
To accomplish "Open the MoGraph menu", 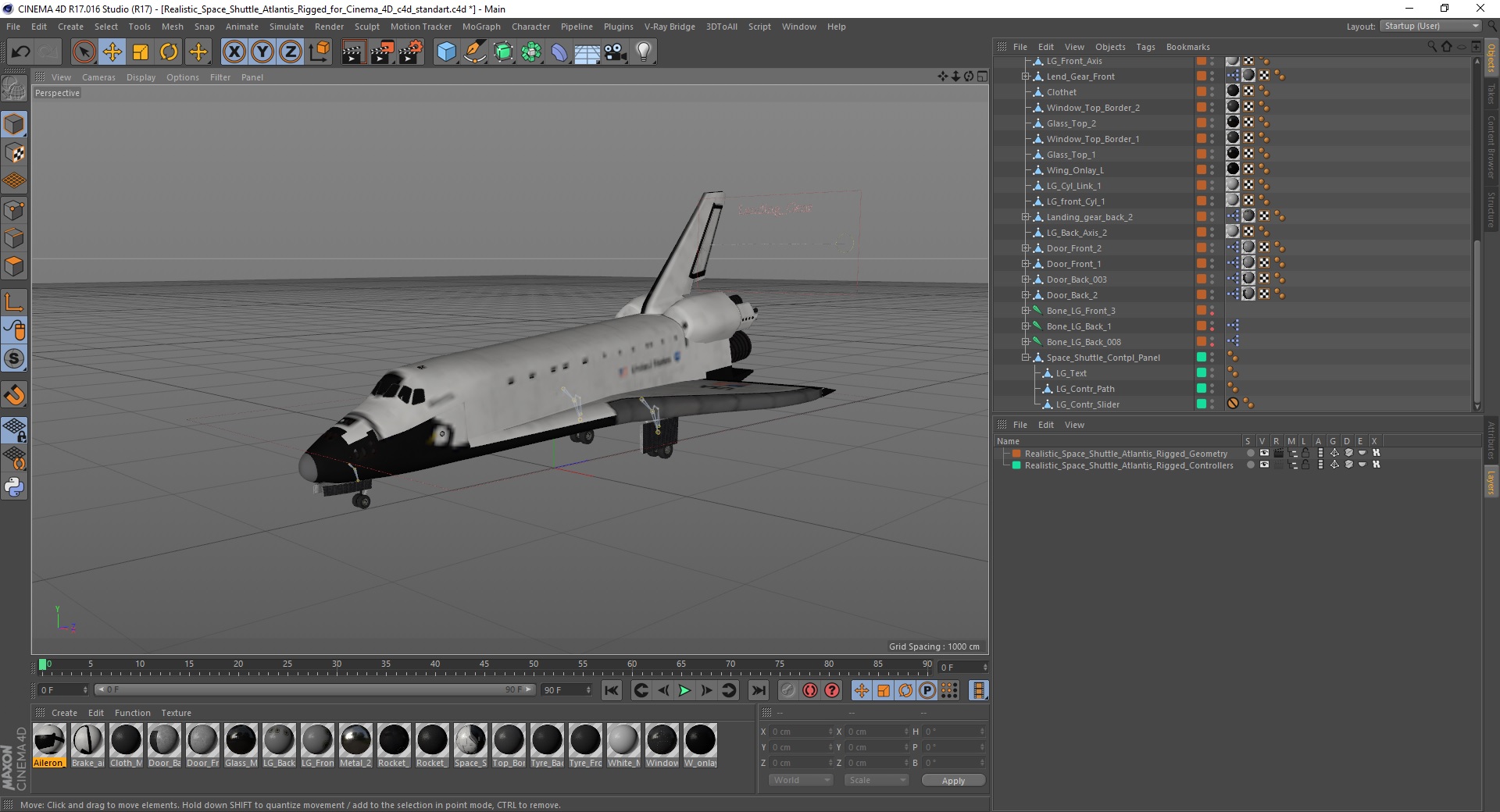I will 481,27.
